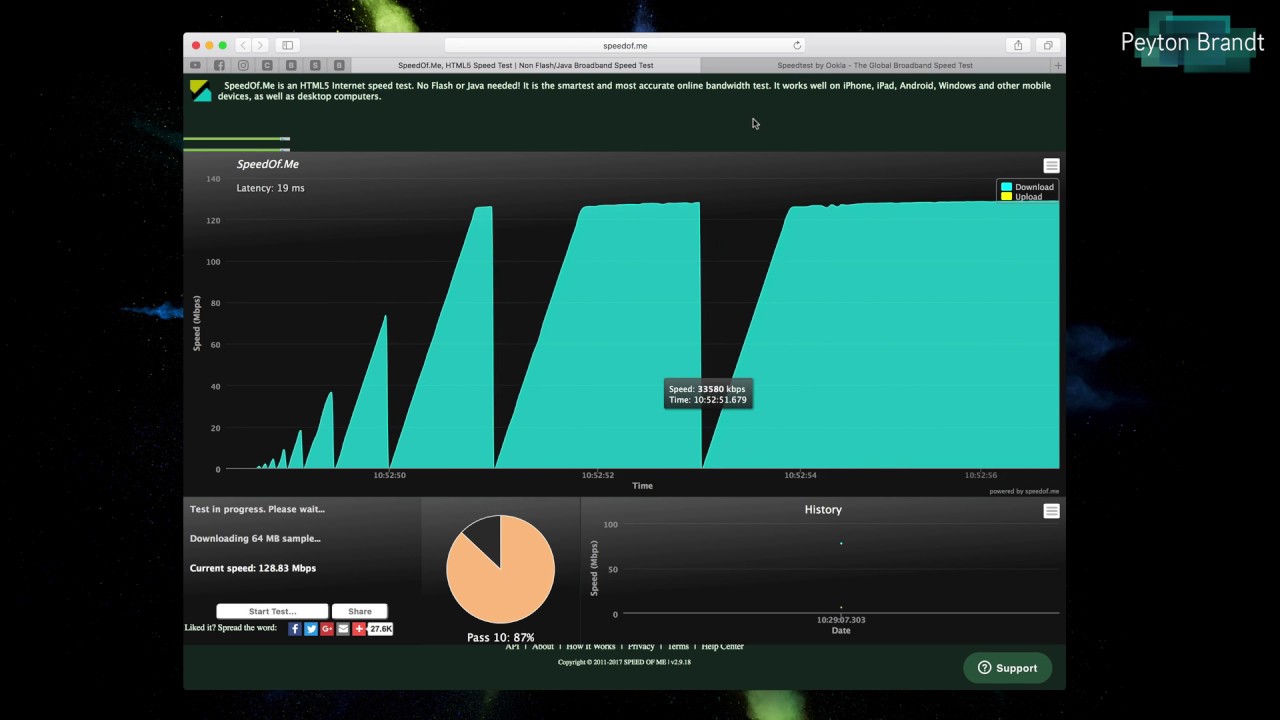Open the YouTube bookmark favicon
This screenshot has height=720, width=1280.
click(196, 65)
